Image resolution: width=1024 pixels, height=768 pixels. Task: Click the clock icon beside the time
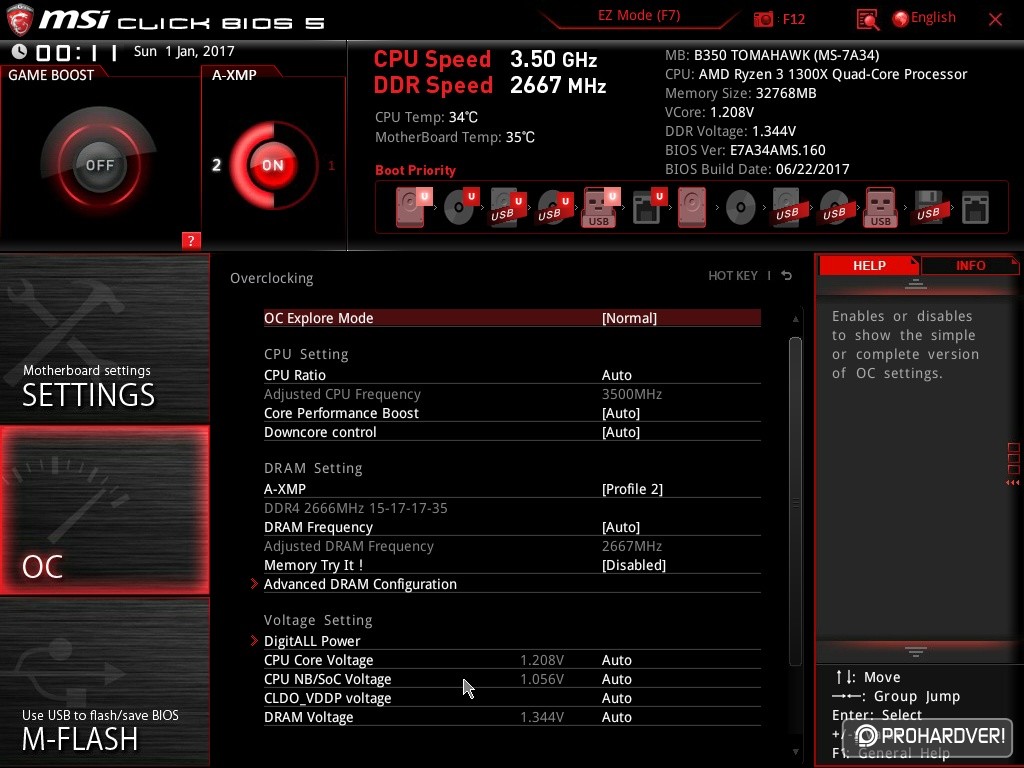click(20, 51)
